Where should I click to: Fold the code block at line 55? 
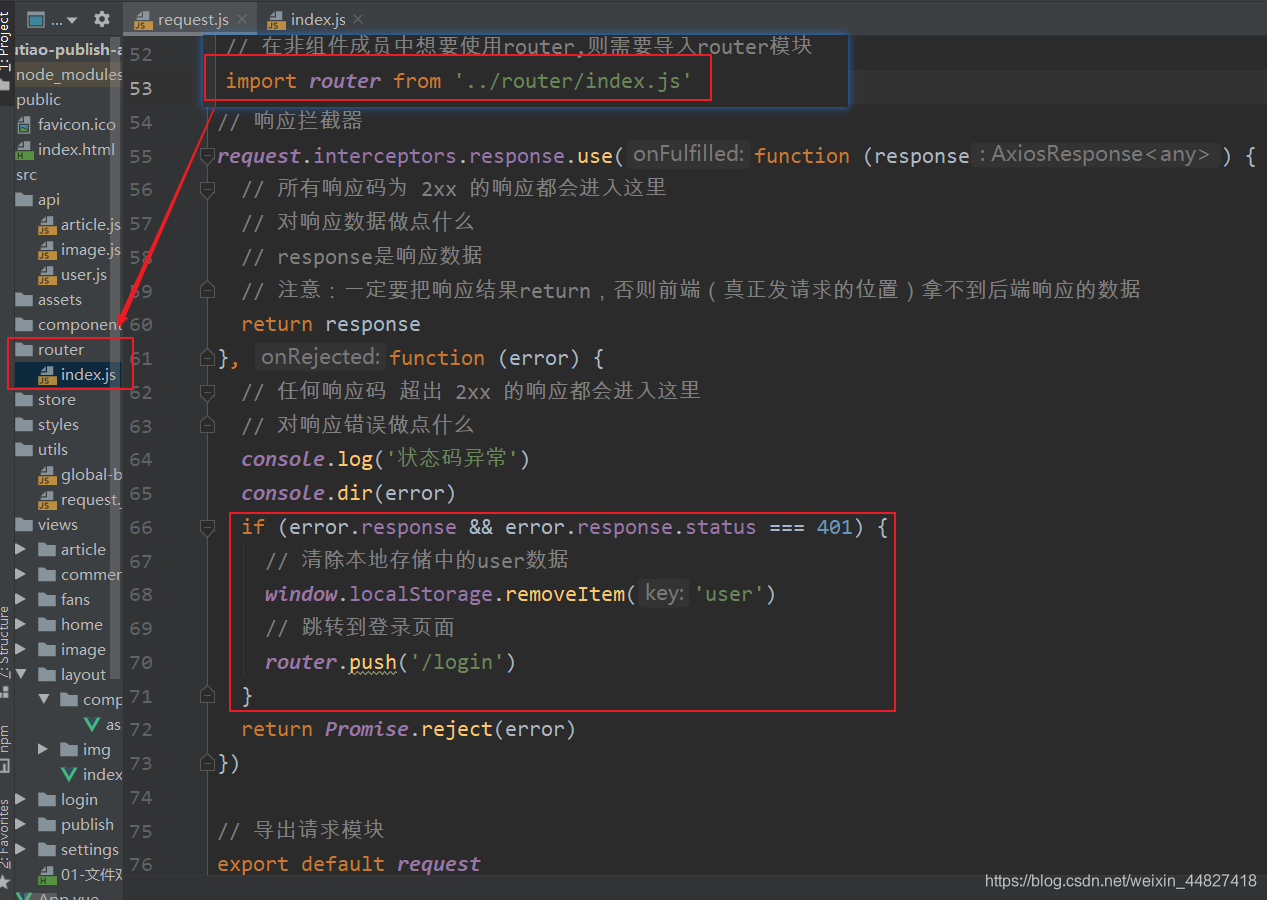(x=207, y=156)
